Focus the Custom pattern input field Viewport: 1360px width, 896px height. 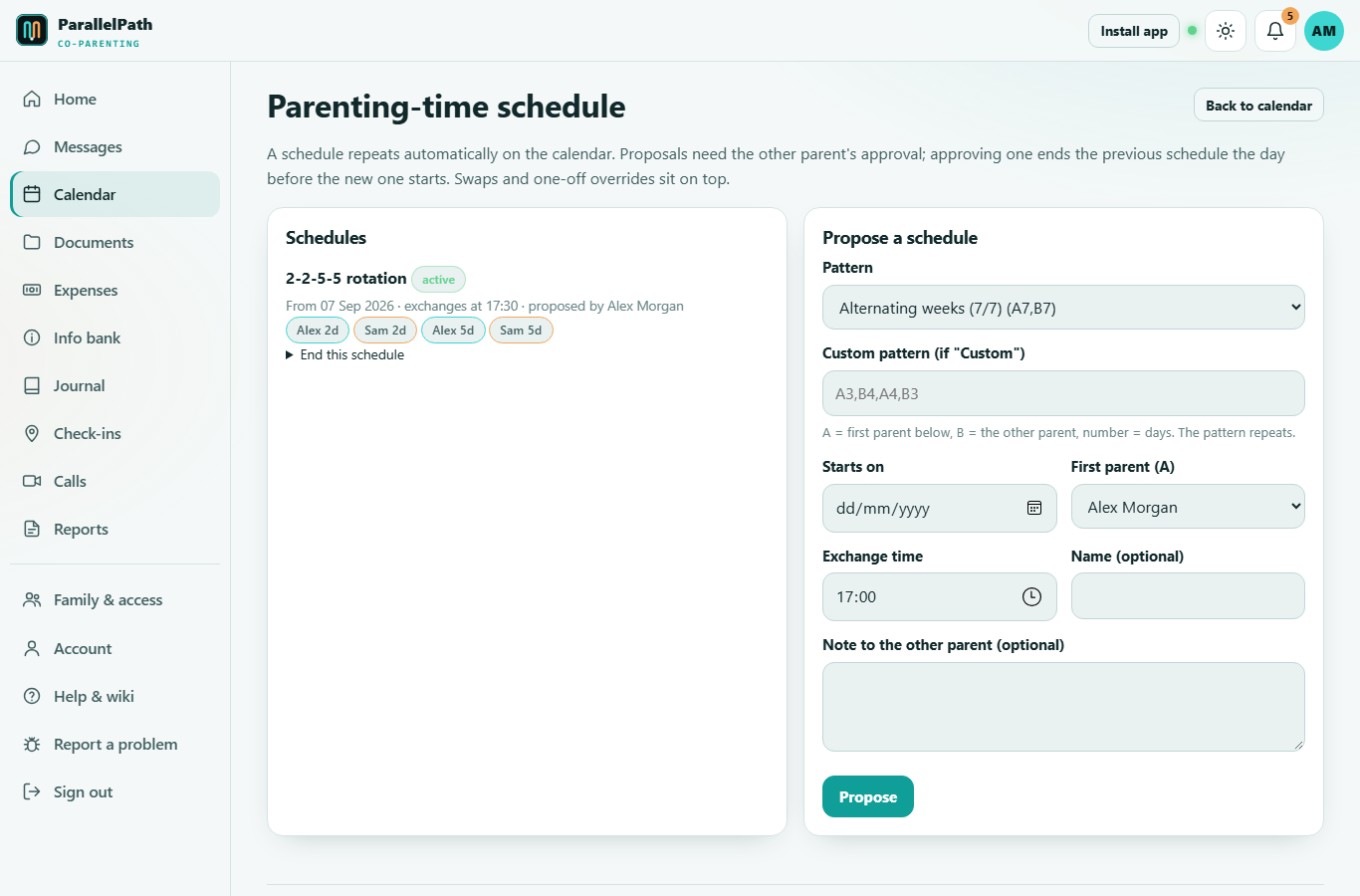click(1063, 393)
